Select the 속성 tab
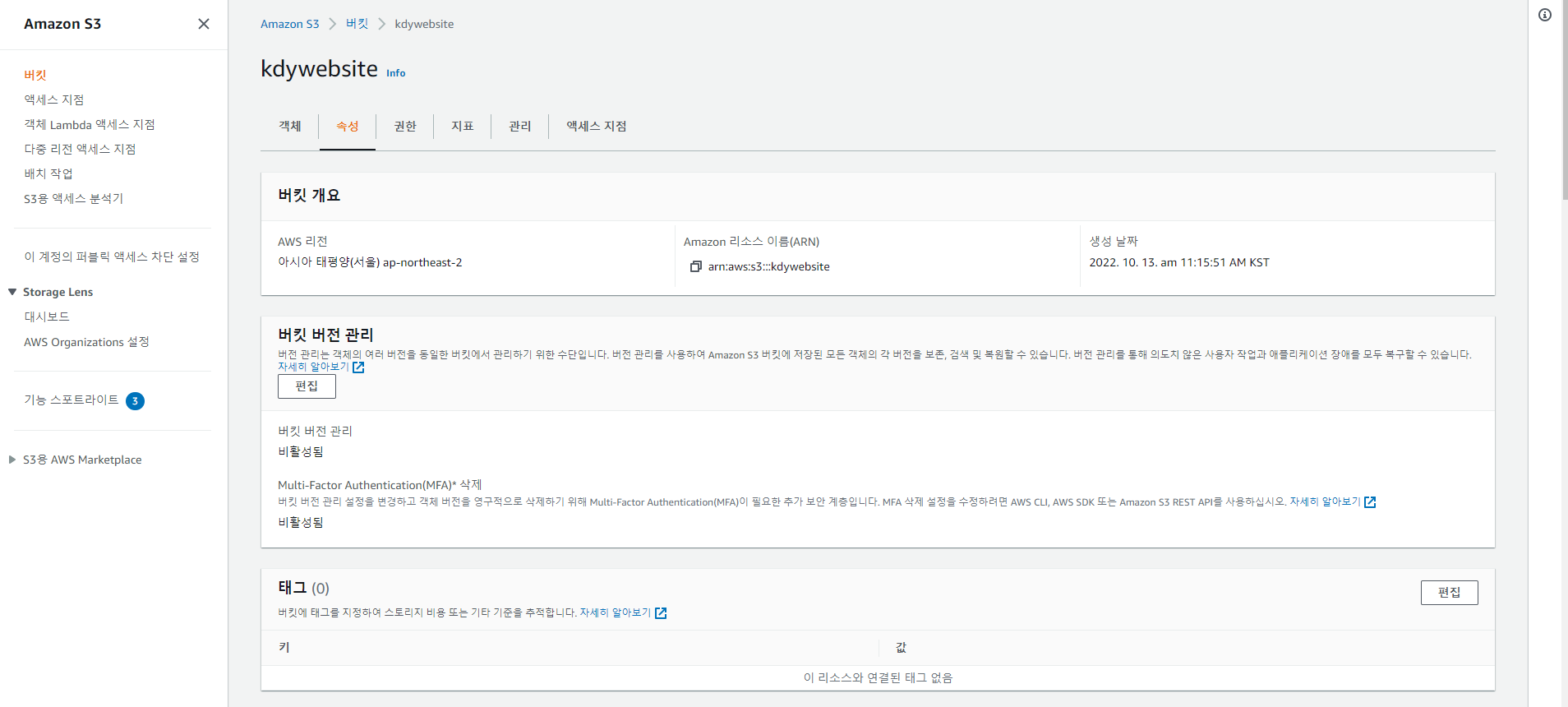Viewport: 1568px width, 707px height. 348,126
